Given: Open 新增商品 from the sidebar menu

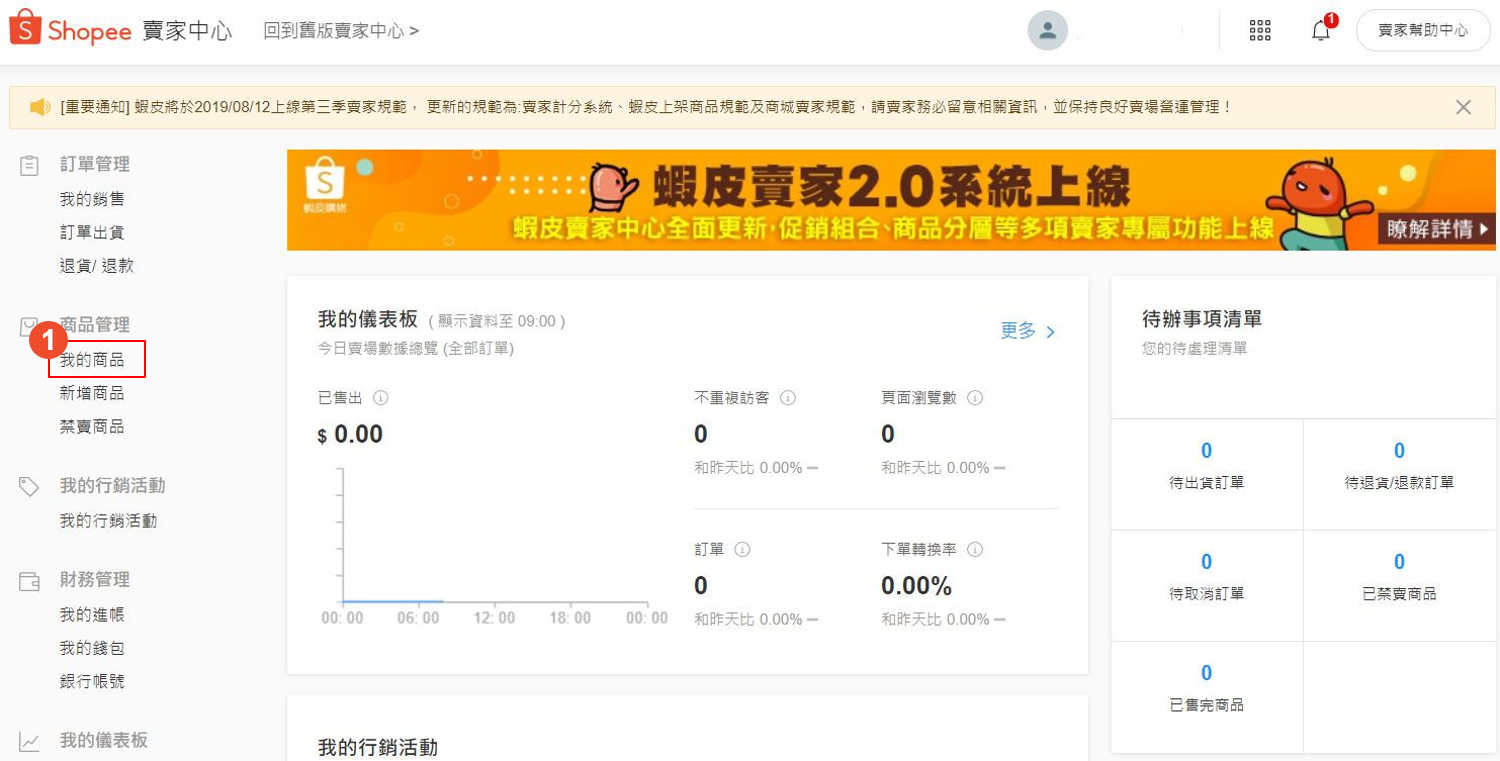Looking at the screenshot, I should pyautogui.click(x=91, y=392).
